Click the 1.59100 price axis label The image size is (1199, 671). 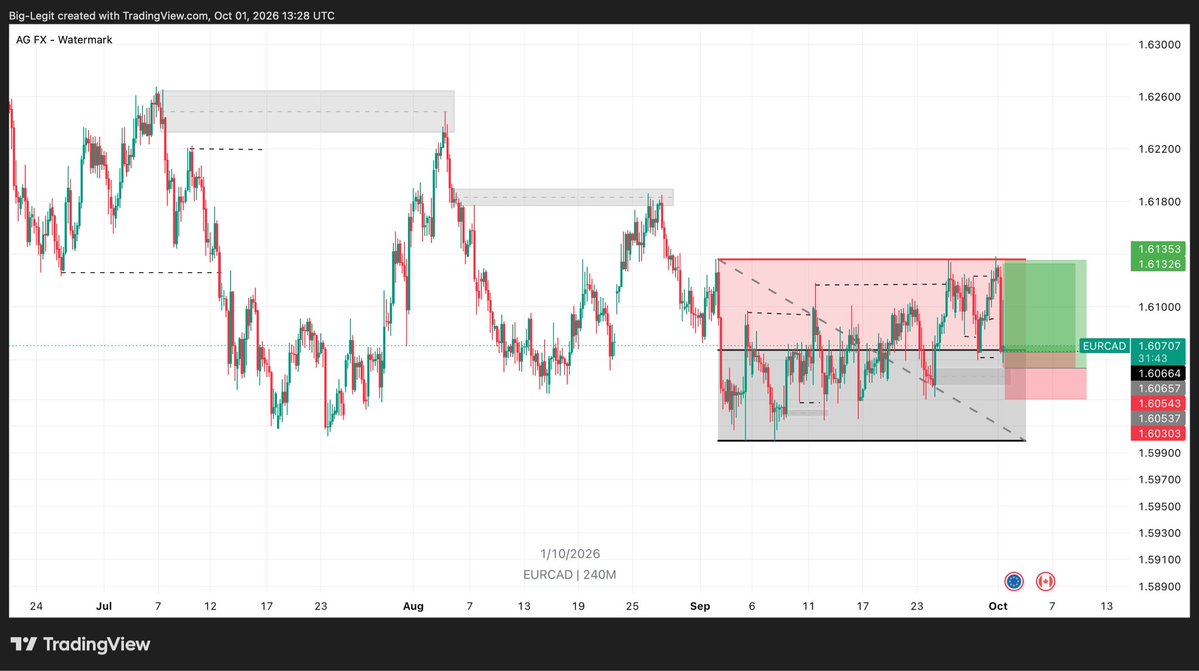pyautogui.click(x=1159, y=559)
